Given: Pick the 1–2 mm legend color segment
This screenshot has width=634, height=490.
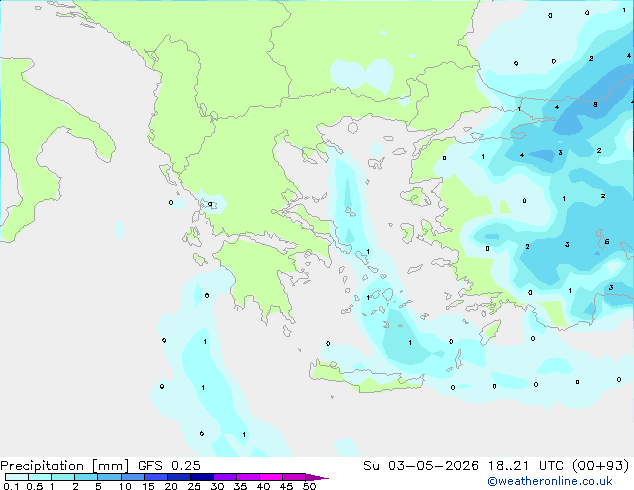Looking at the screenshot, I should (x=63, y=477).
